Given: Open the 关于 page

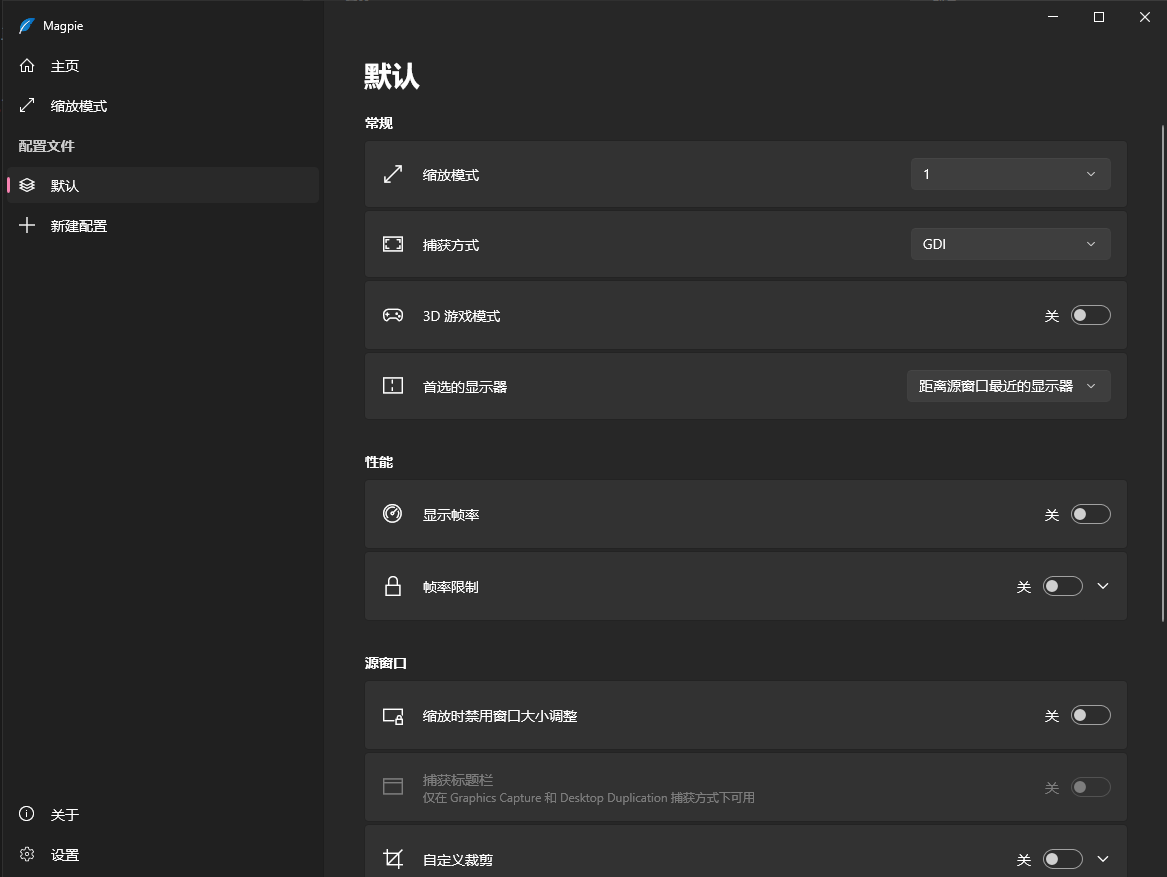Looking at the screenshot, I should click(163, 814).
